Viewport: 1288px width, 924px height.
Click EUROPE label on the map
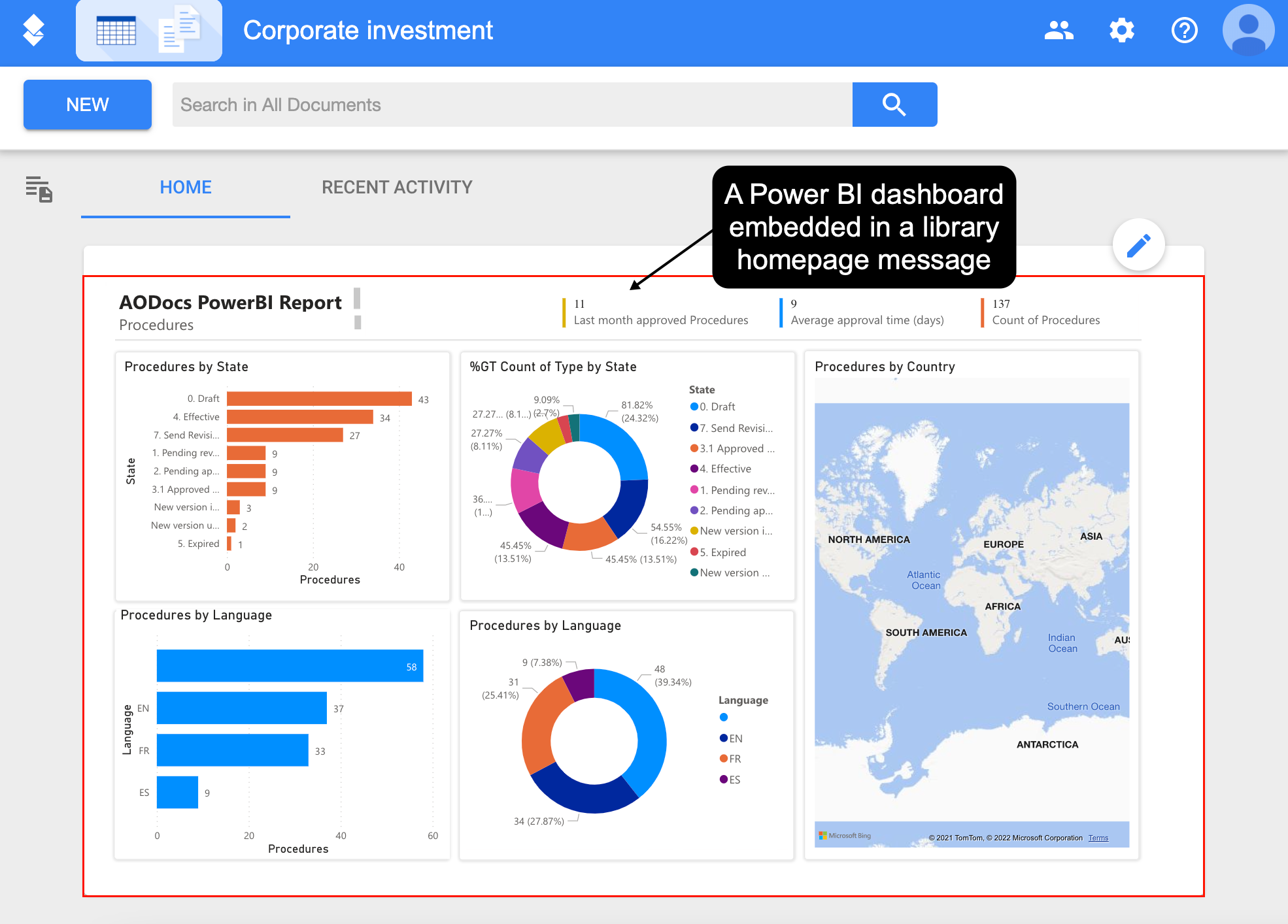1004,544
